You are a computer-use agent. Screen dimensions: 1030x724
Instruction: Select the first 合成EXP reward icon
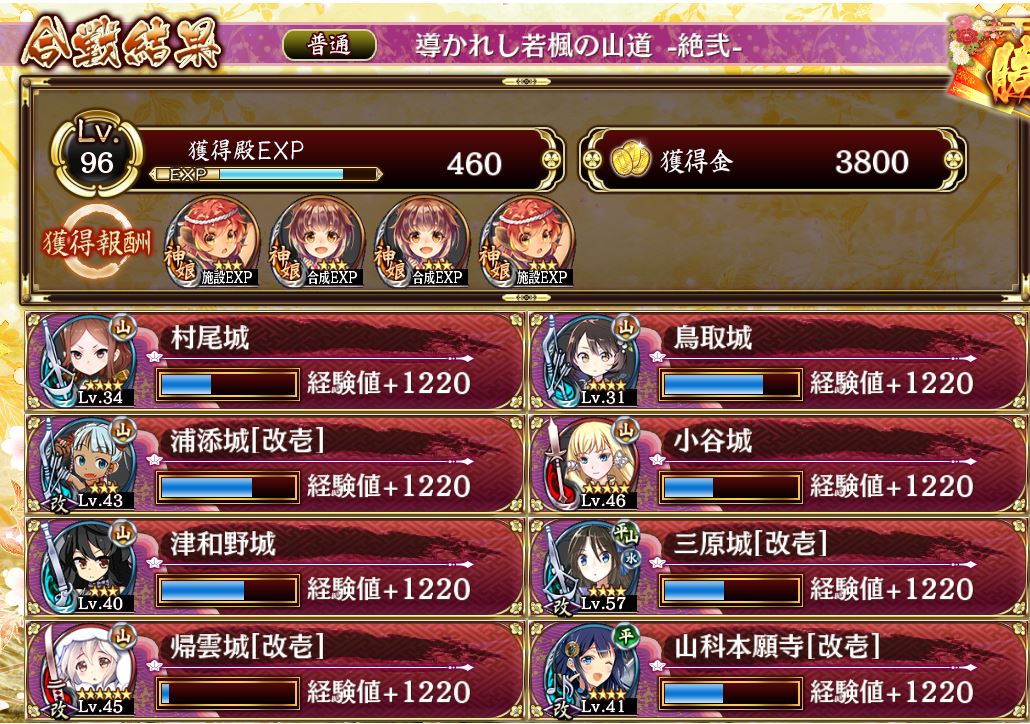(x=317, y=242)
